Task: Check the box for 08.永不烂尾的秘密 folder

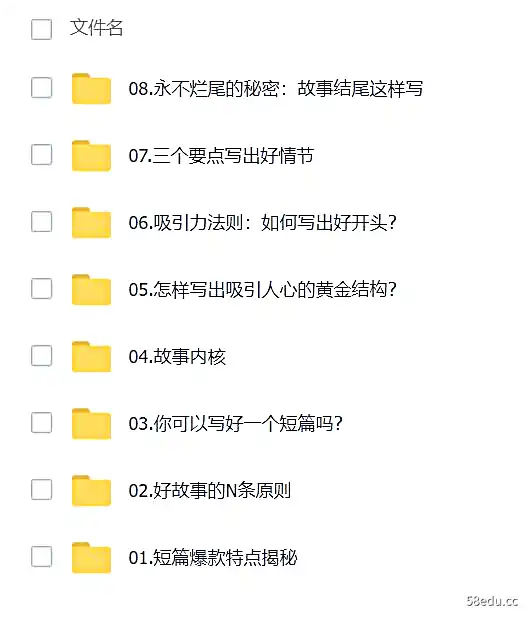Action: tap(41, 87)
